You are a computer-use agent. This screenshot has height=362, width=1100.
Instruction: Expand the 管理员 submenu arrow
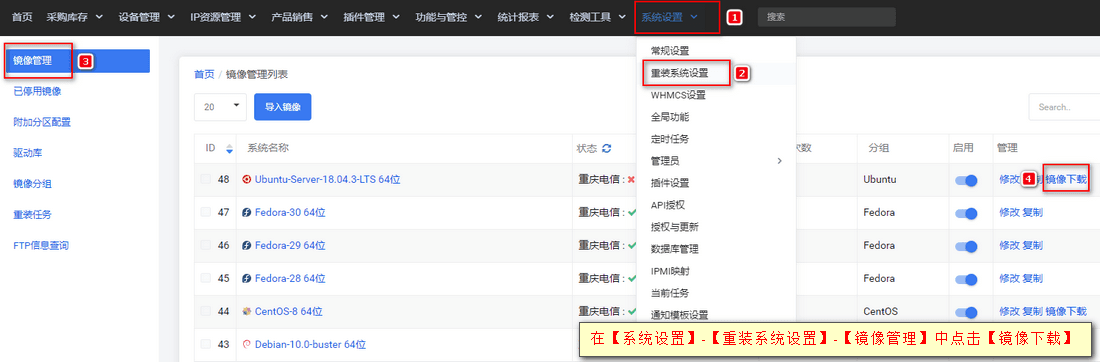pos(779,161)
